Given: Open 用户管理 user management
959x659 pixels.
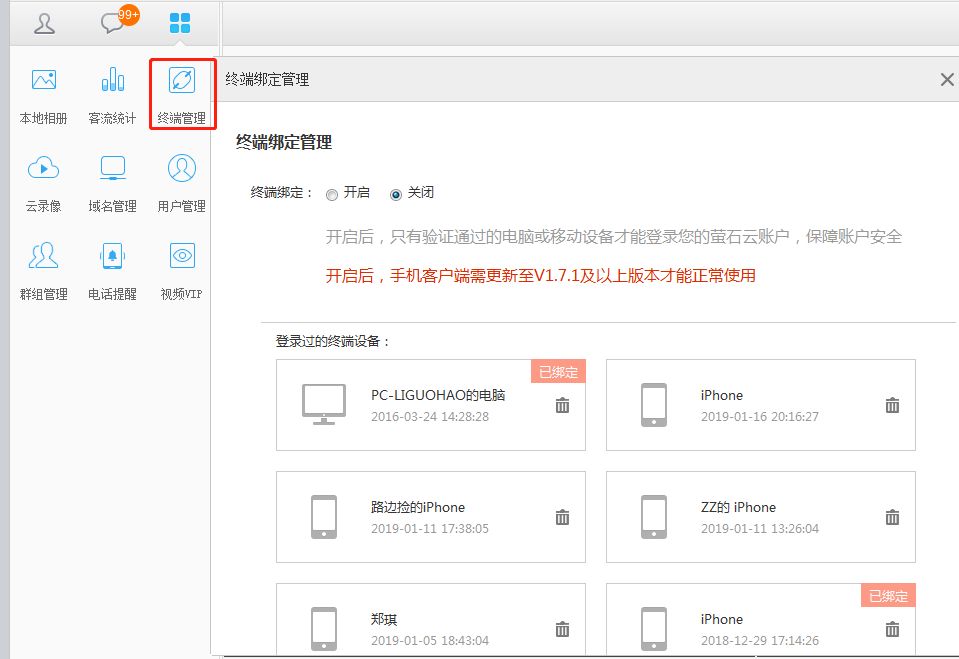Looking at the screenshot, I should coord(182,169).
